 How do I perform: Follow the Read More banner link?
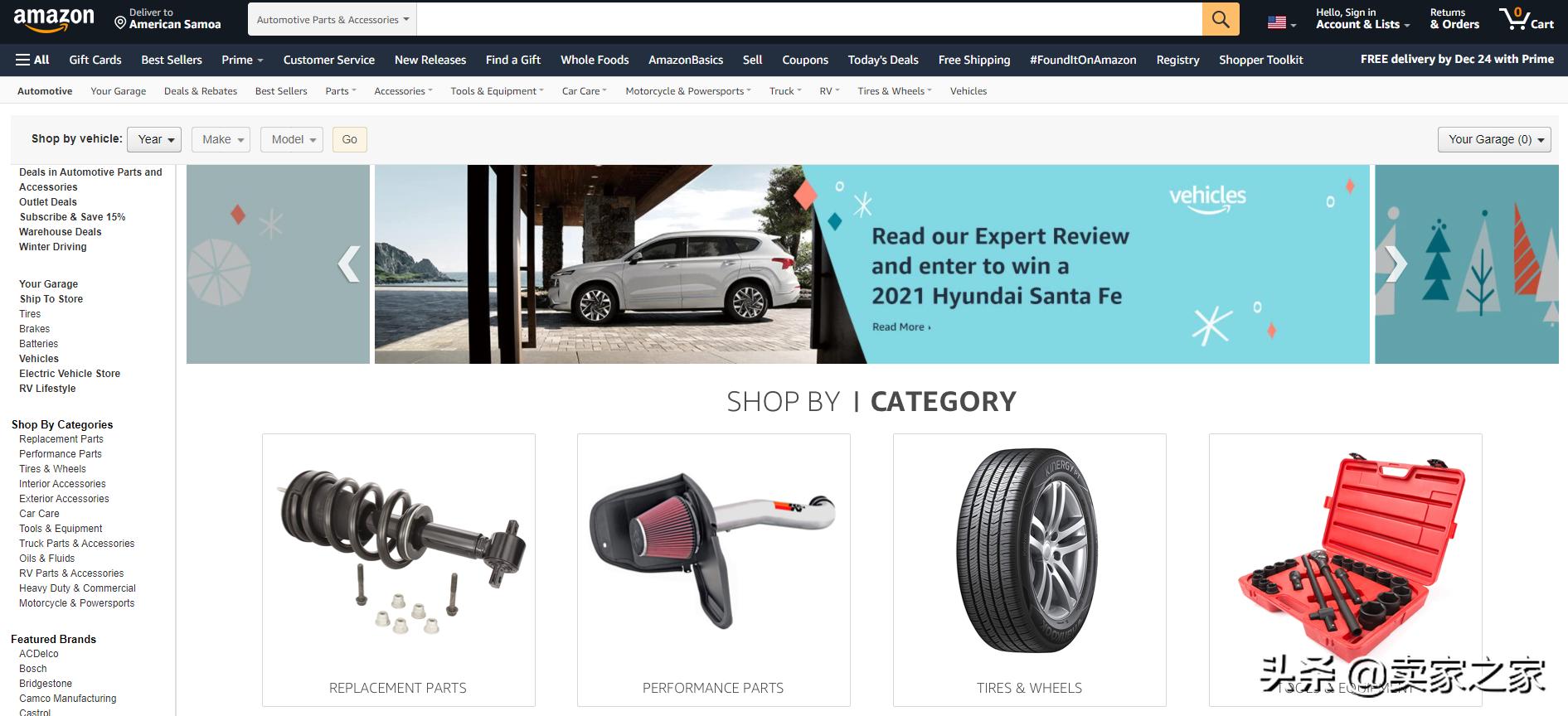(901, 327)
